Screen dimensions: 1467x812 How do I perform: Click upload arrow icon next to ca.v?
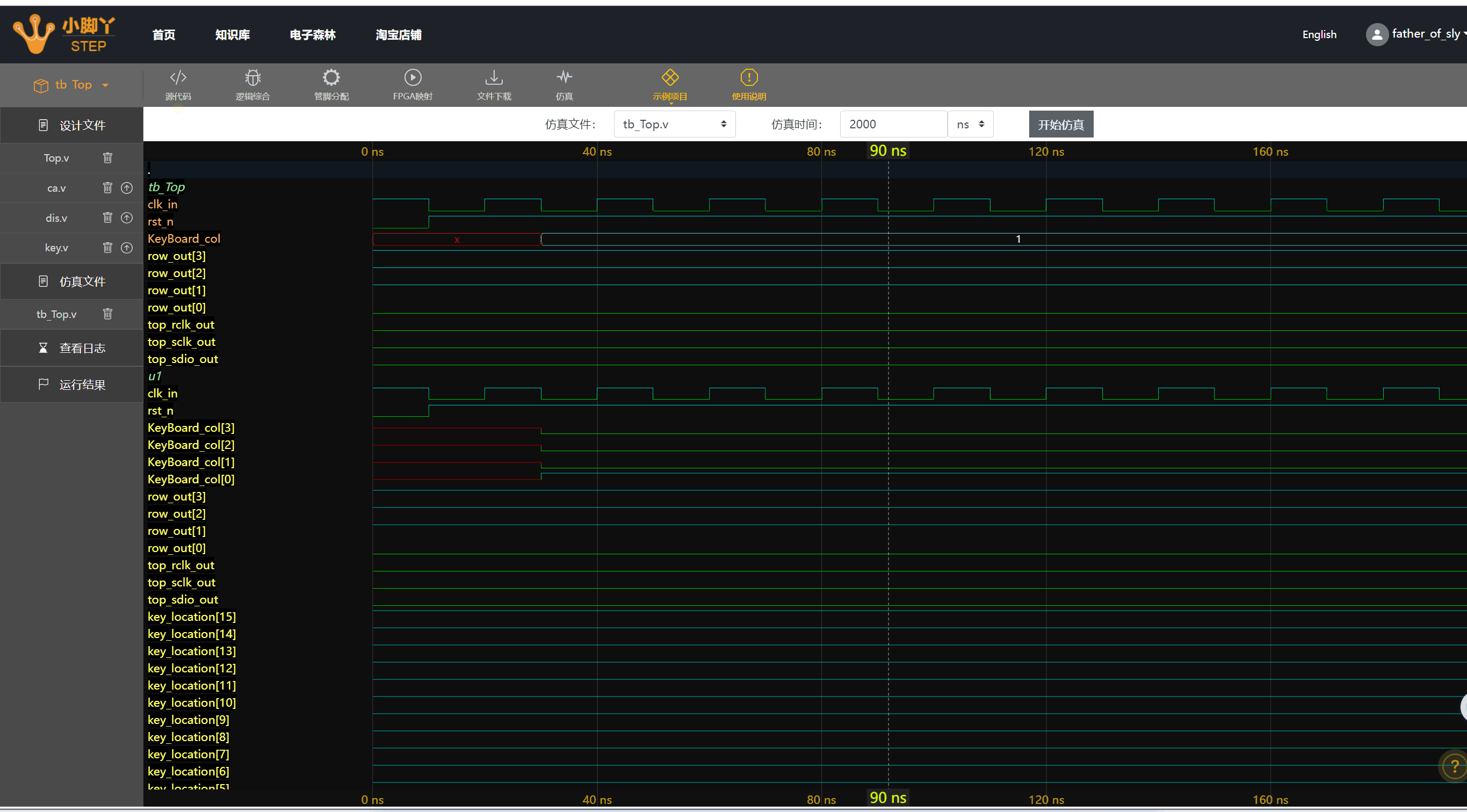click(x=127, y=188)
